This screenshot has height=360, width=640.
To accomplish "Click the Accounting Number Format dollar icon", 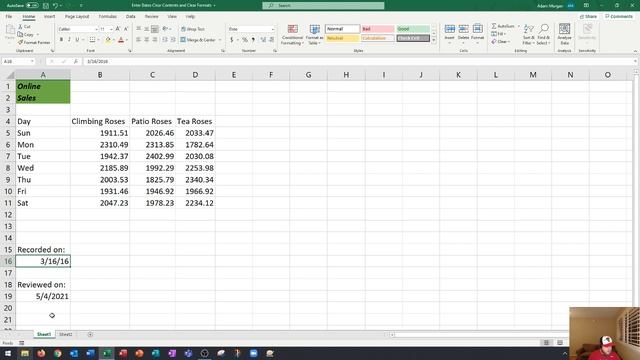I will tap(231, 40).
